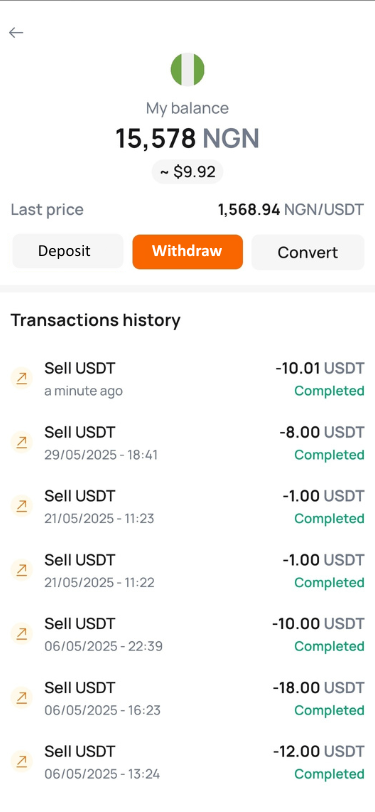The width and height of the screenshot is (375, 812).
Task: Click sell icon for the -18.00 USDT transaction
Action: point(22,698)
